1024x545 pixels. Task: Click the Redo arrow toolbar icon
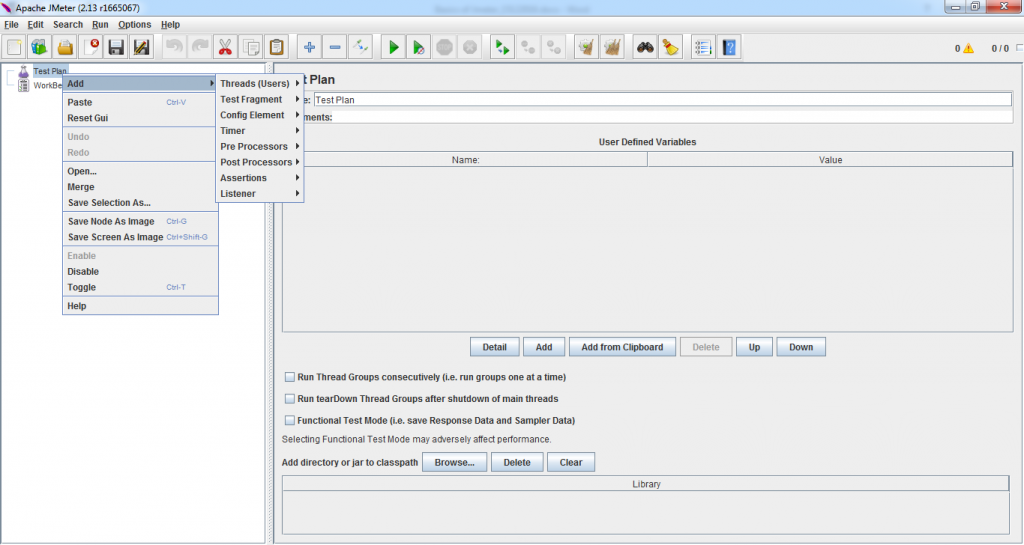point(200,48)
